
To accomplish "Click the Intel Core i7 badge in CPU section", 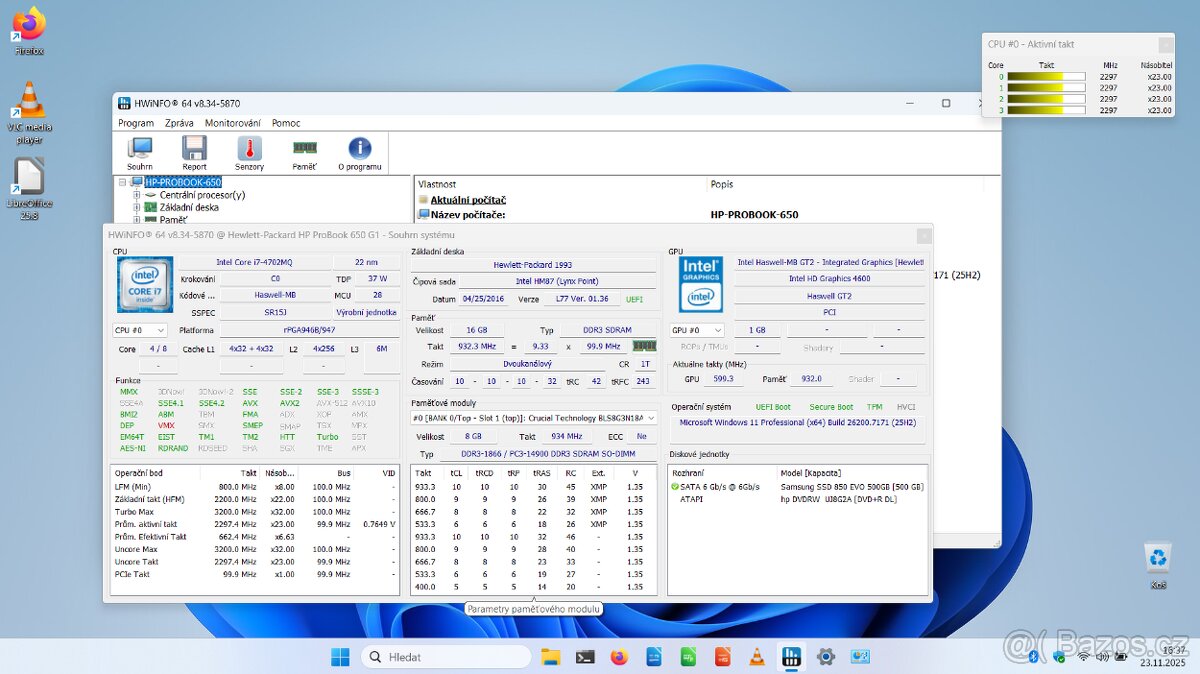I will (144, 283).
